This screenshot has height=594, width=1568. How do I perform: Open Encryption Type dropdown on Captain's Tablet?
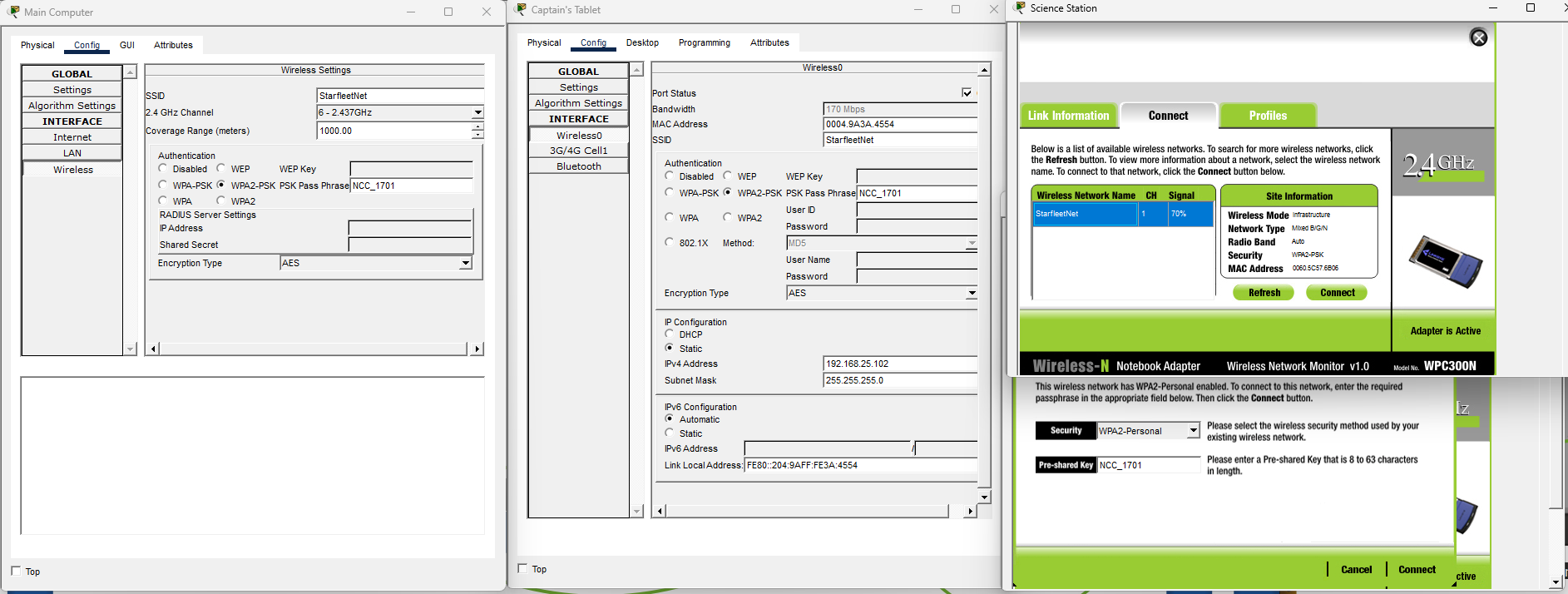tap(971, 293)
